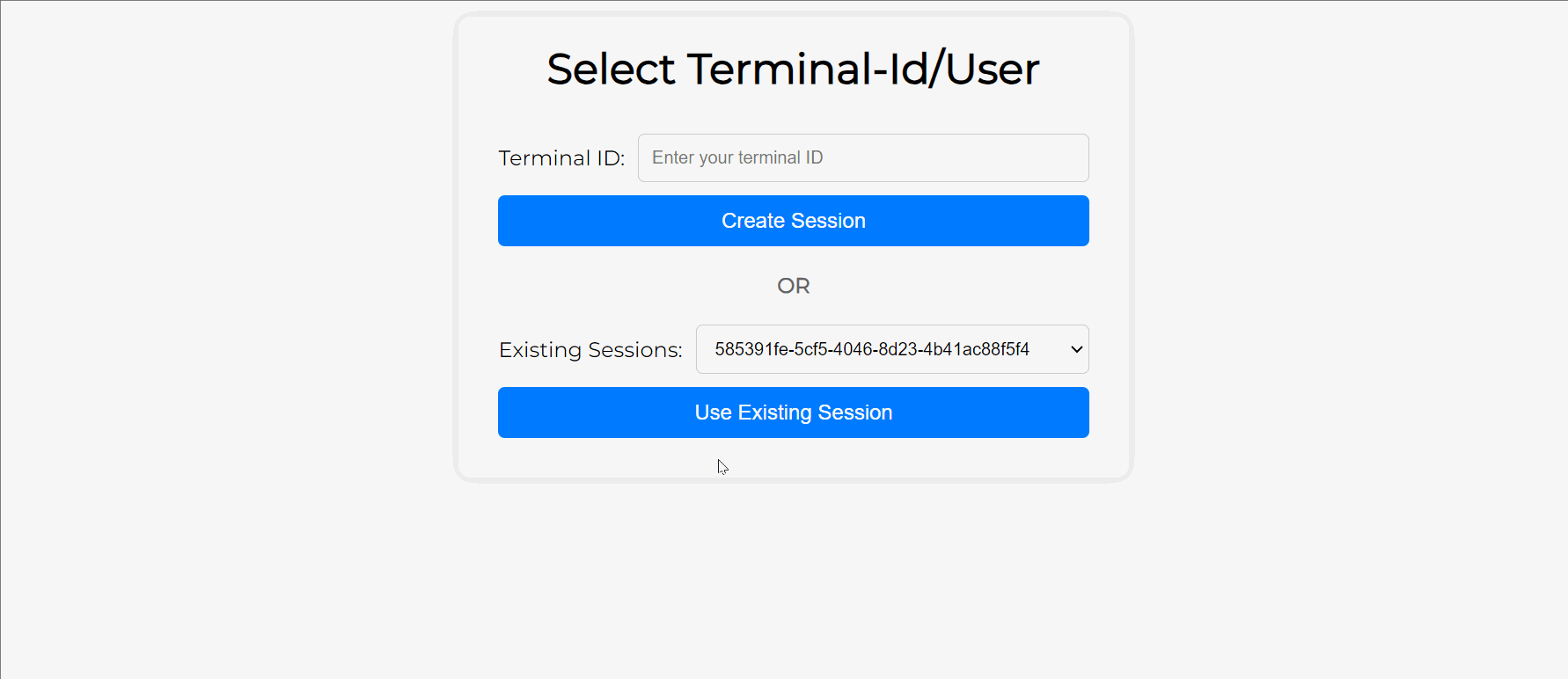Focus the 'Enter your terminal ID' placeholder field

pyautogui.click(x=862, y=157)
